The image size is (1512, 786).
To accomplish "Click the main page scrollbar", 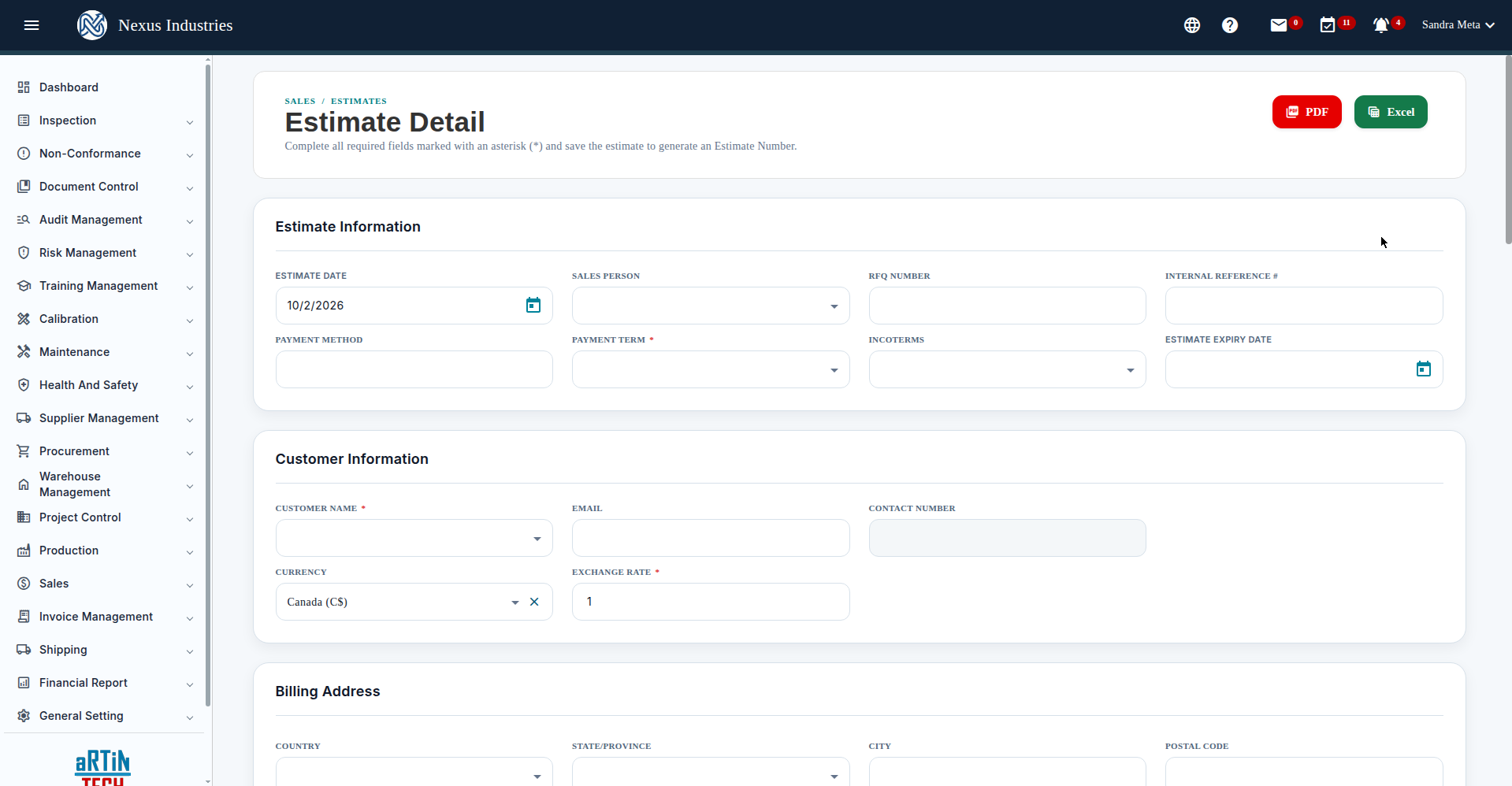I will point(1508,150).
